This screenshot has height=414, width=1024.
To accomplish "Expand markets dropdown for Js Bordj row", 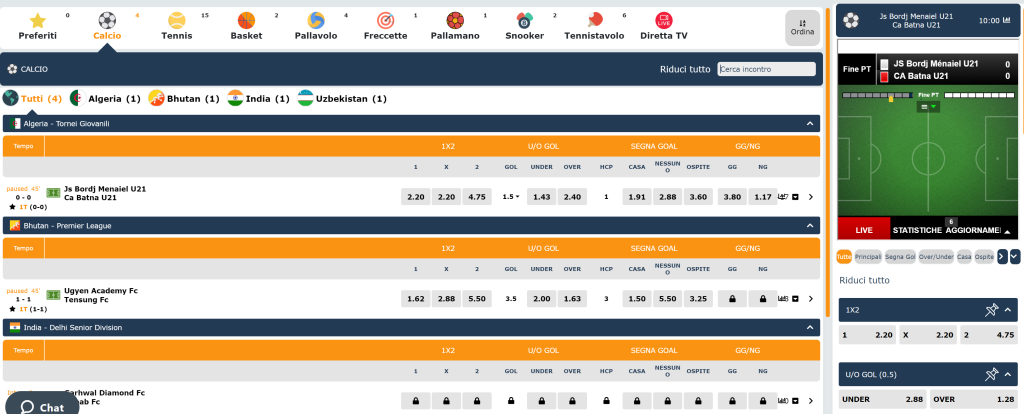I will tap(795, 197).
